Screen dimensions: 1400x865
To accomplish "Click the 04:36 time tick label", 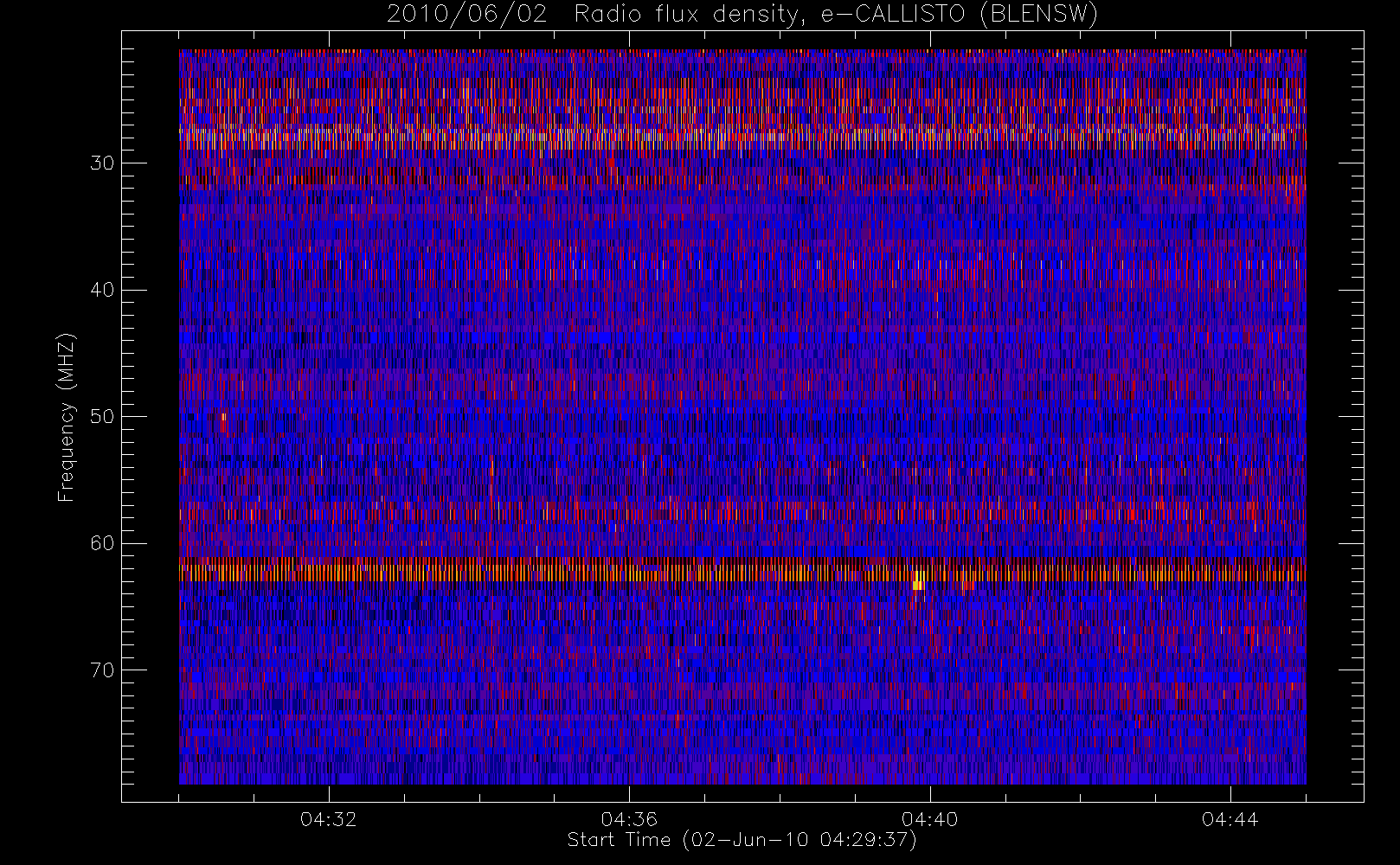I will pos(629,819).
